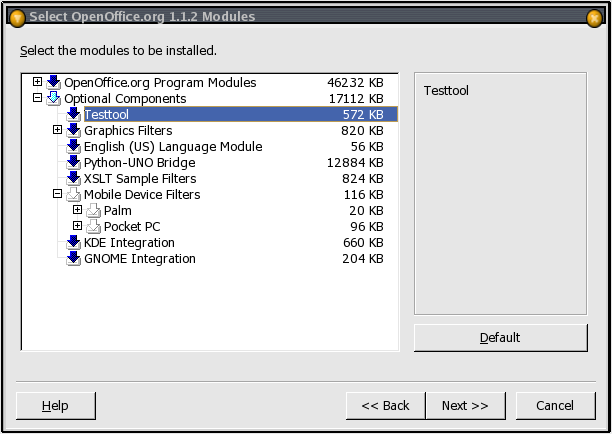
Task: Toggle install icon for Optional Components
Action: tap(53, 98)
